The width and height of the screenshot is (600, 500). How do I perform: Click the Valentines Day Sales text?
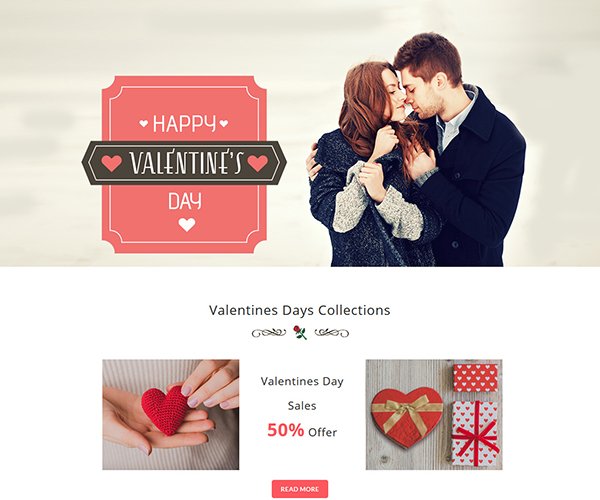coord(302,393)
